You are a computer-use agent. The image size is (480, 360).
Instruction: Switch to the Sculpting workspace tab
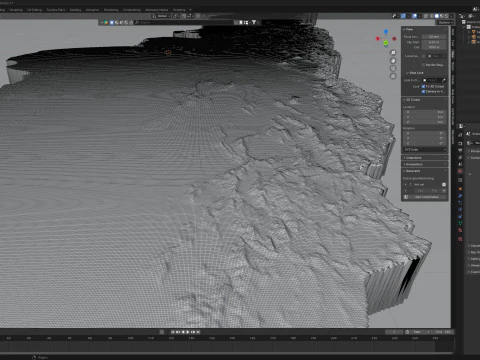tap(16, 10)
